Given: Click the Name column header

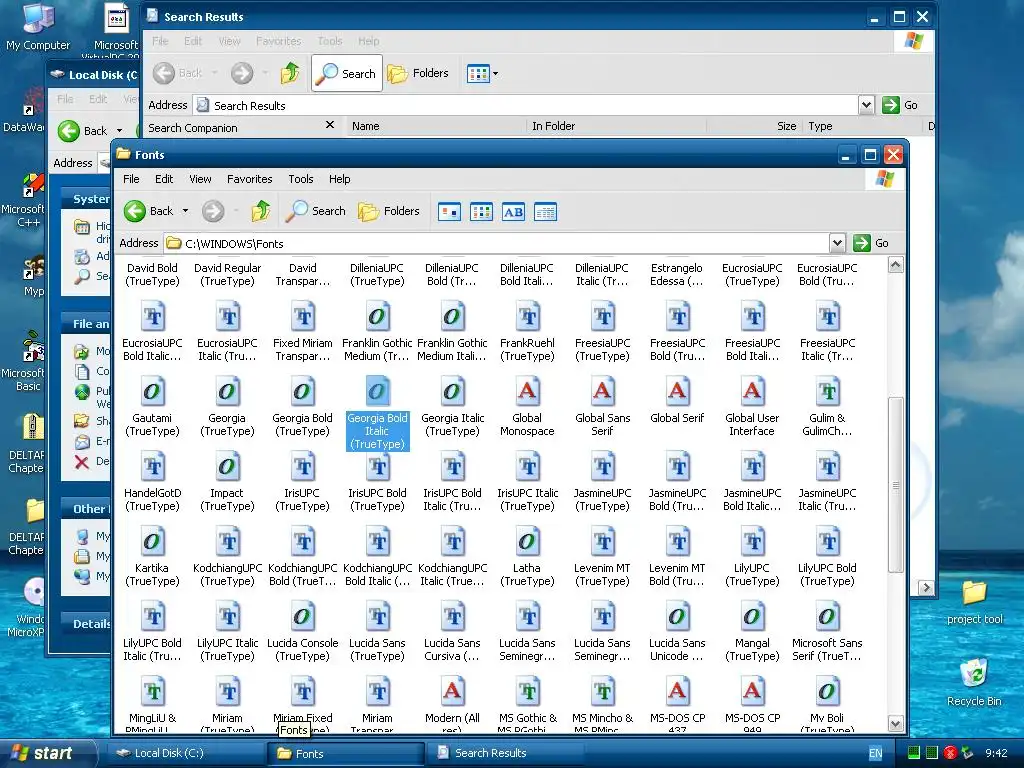Looking at the screenshot, I should click(436, 126).
